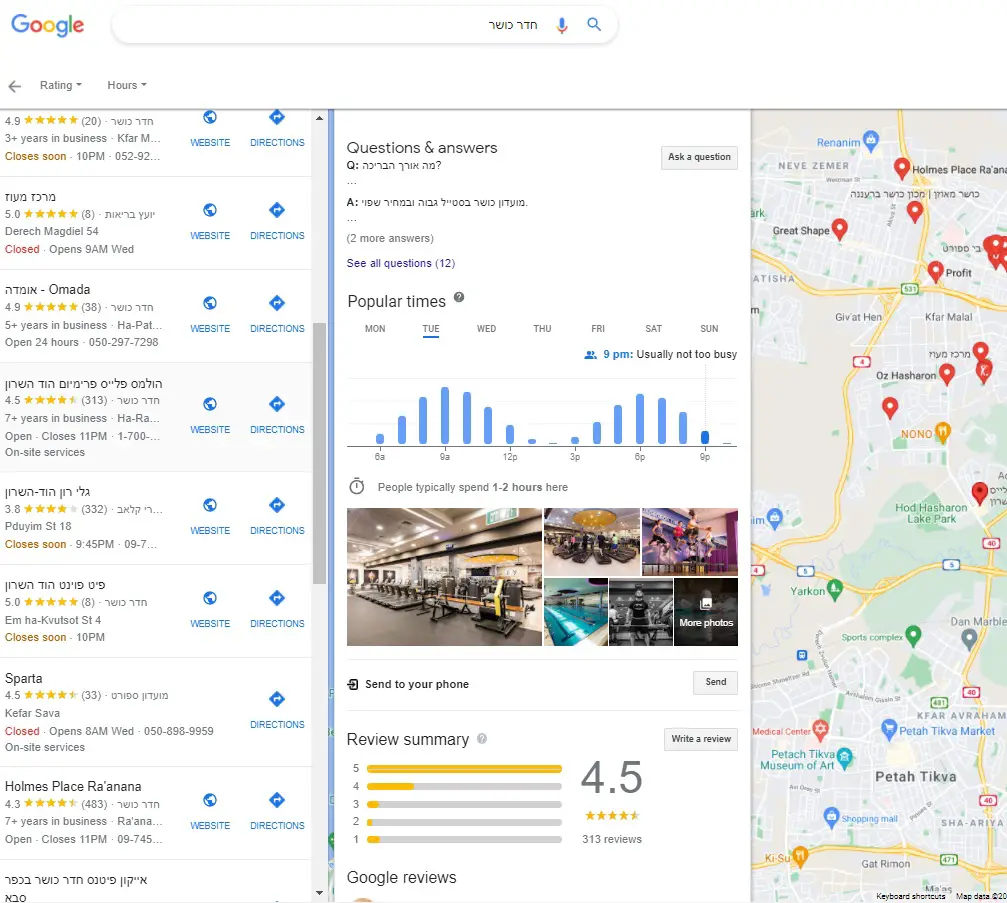
Task: Select the TUE popular times tab
Action: coord(431,329)
